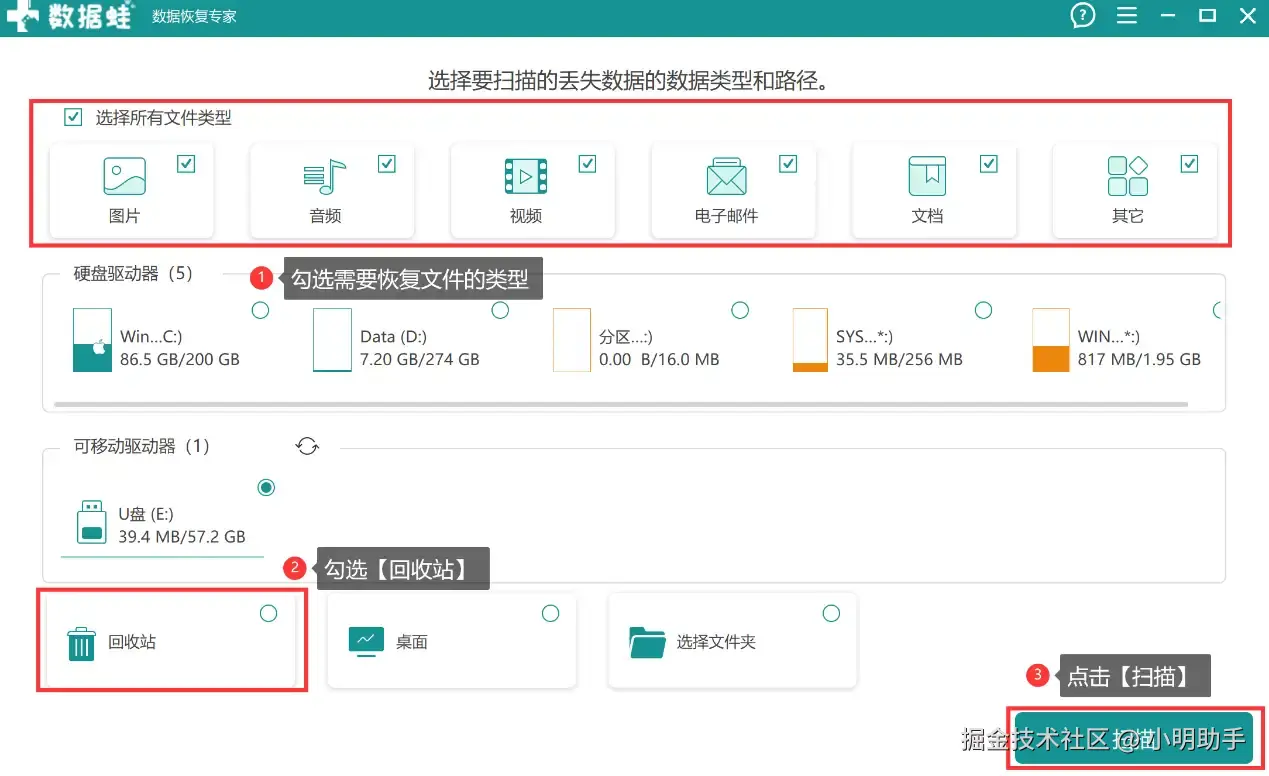Click the U盘 (E:) USB drive icon

pyautogui.click(x=92, y=523)
